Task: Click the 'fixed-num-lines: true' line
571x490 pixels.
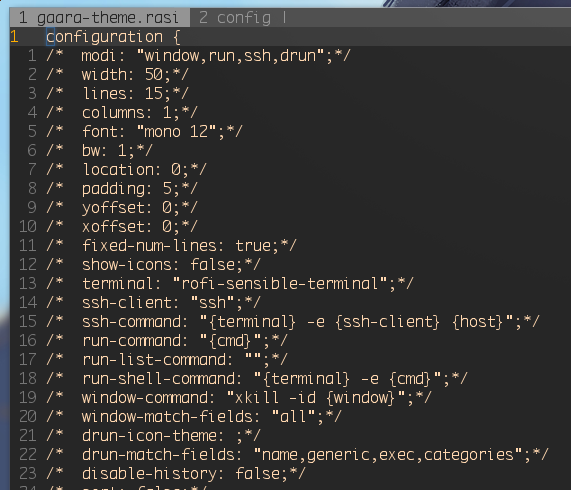Action: [x=171, y=245]
